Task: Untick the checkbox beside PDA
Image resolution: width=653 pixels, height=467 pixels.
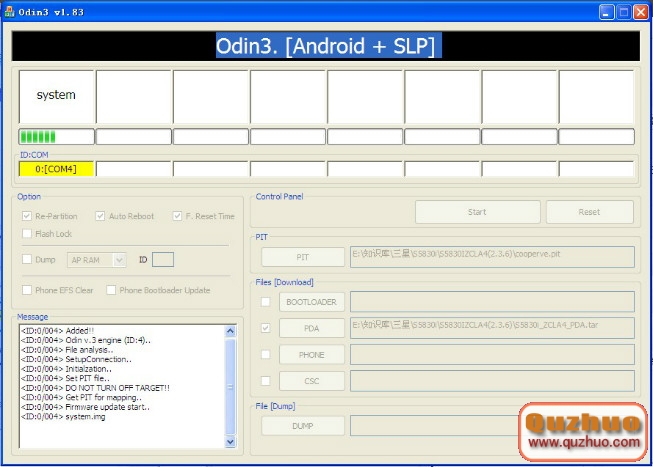Action: pos(265,328)
